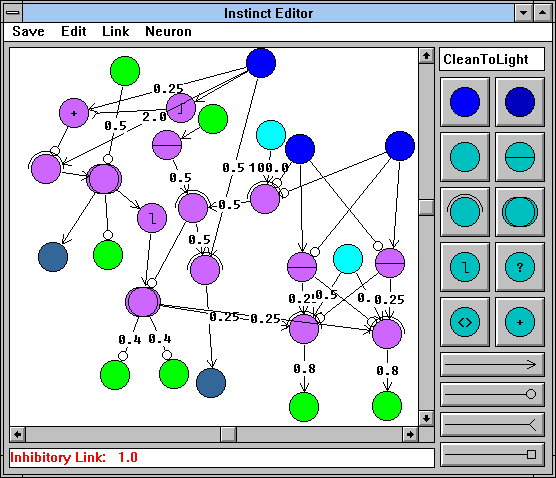Click the vertical scrollbar thumb
This screenshot has width=556, height=478.
tap(426, 207)
